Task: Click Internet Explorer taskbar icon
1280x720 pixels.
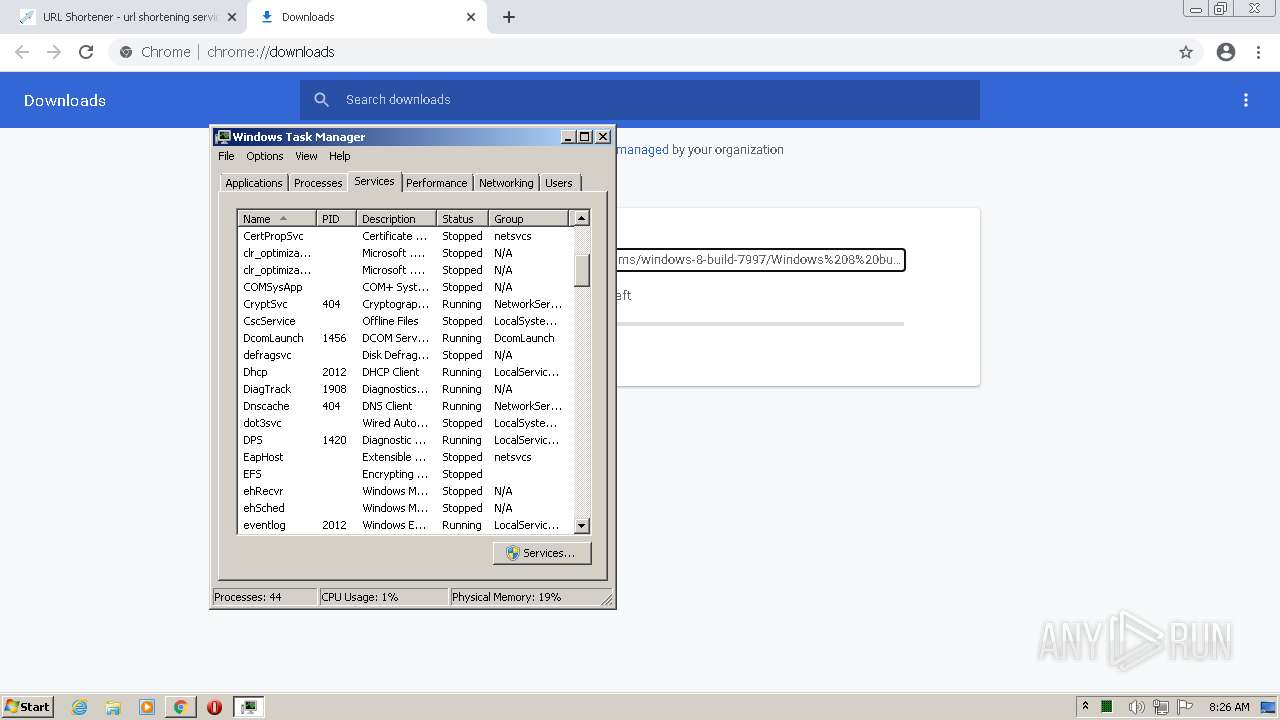Action: (x=80, y=707)
